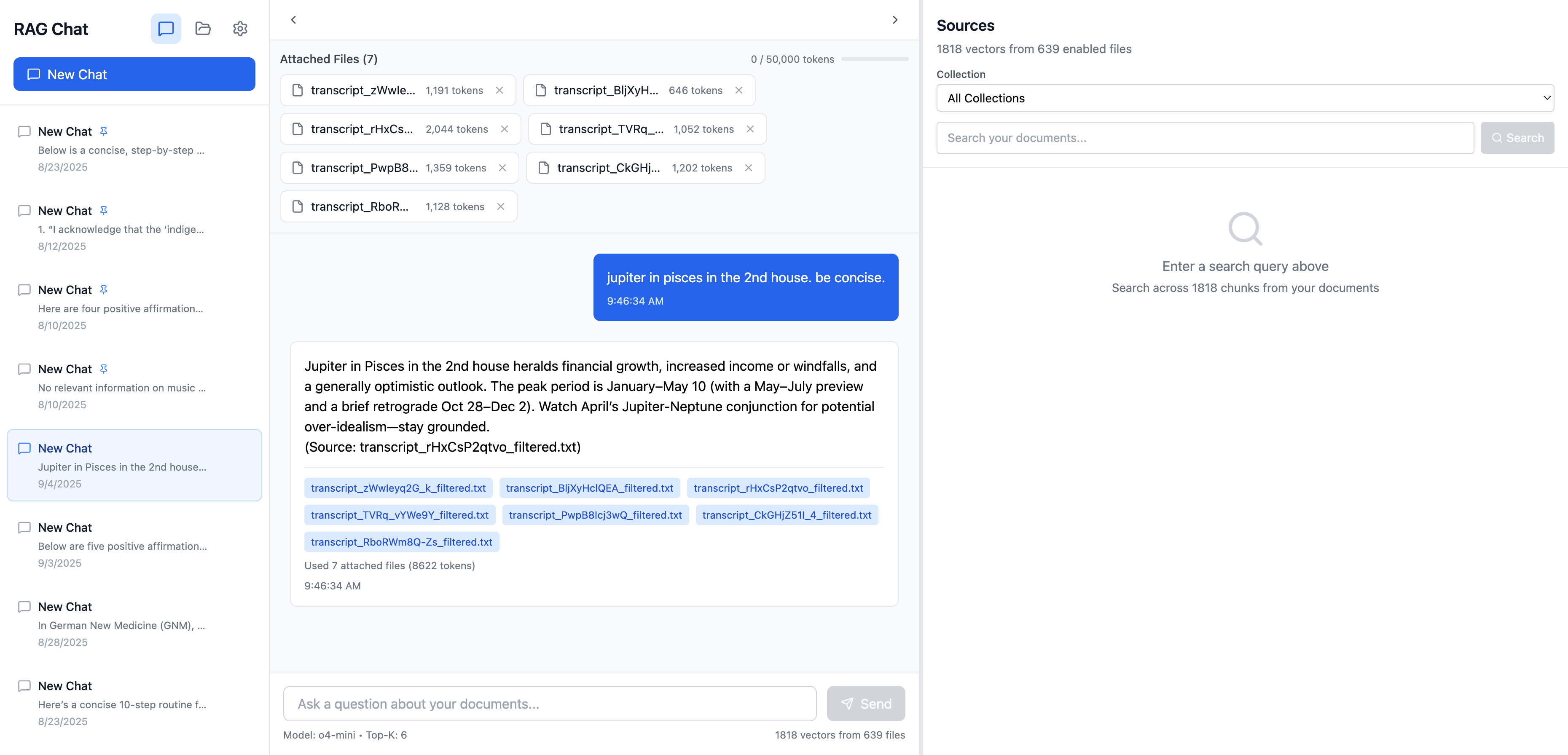Open the files folder icon
Screen dimensions: 1568x755
pyautogui.click(x=203, y=29)
